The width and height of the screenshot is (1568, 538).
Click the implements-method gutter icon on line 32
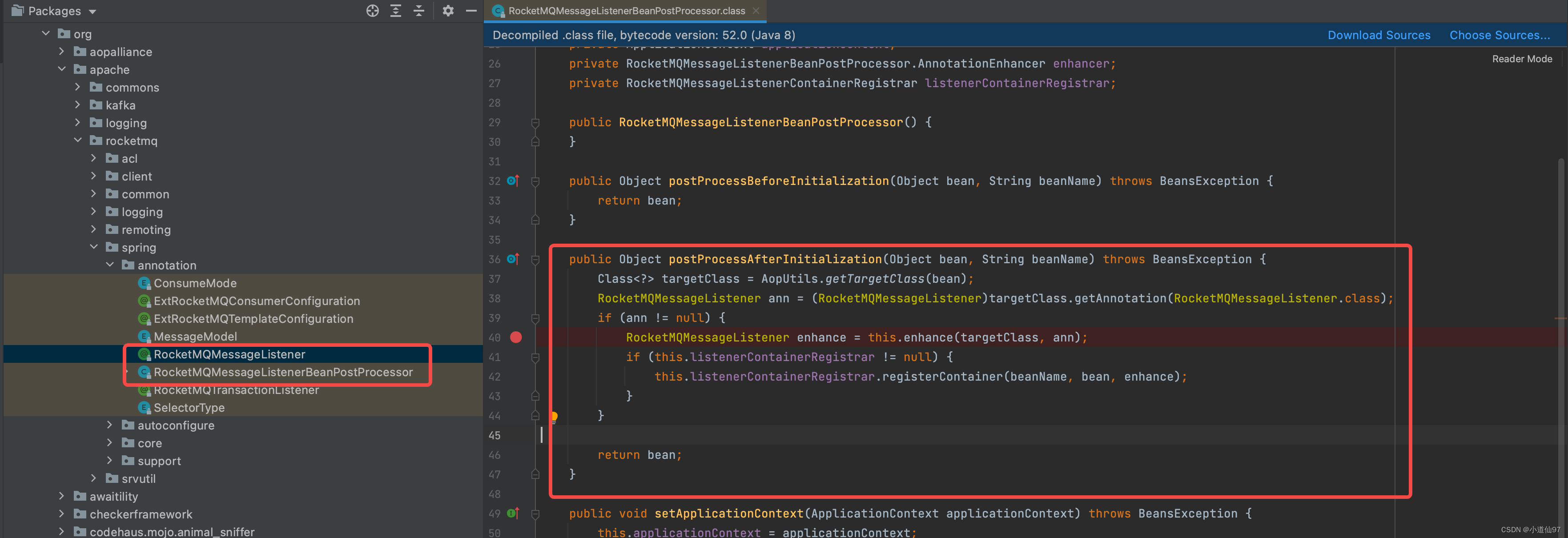tap(513, 181)
